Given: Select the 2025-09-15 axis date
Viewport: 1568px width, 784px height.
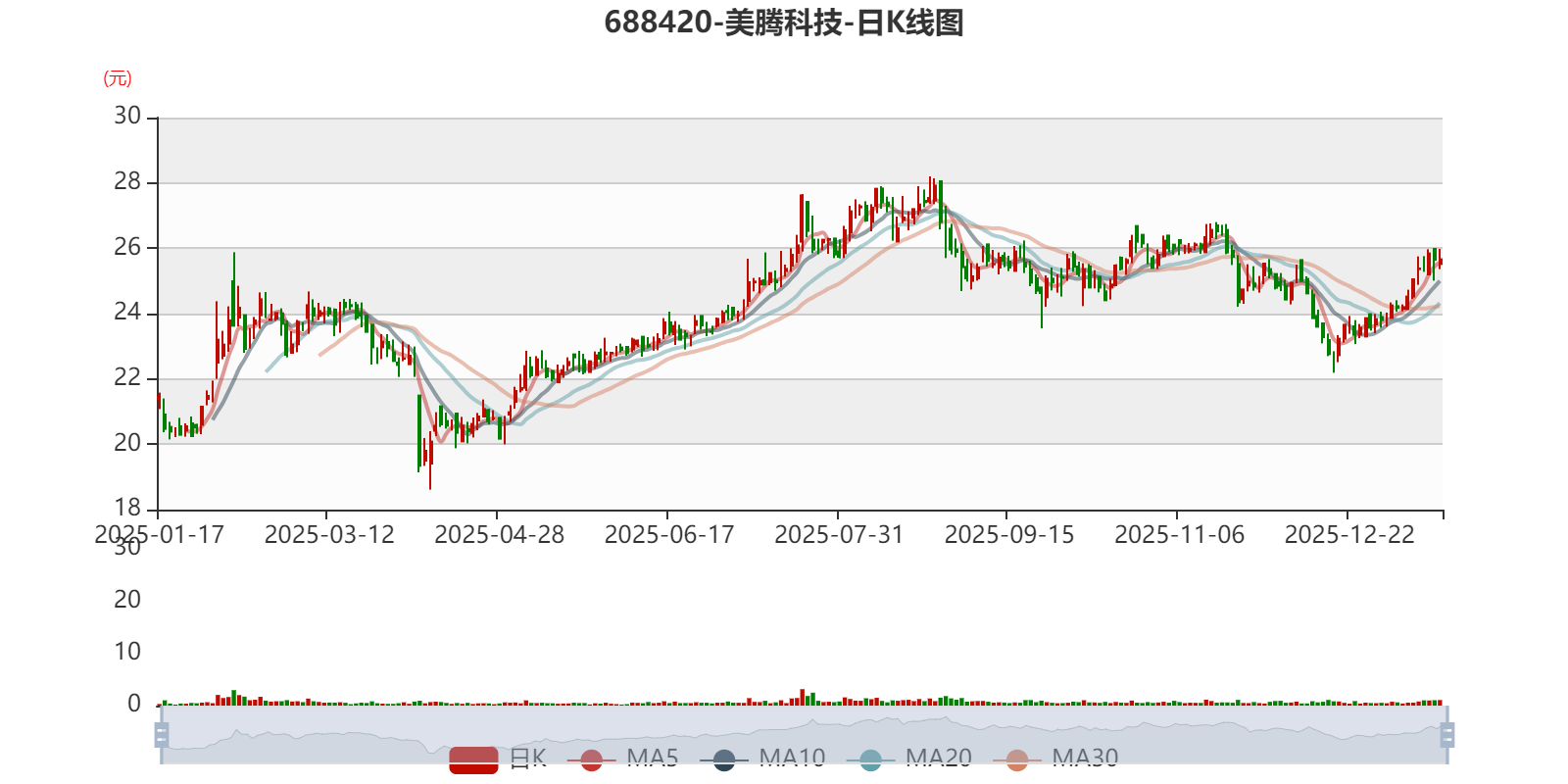Looking at the screenshot, I should [x=1009, y=534].
